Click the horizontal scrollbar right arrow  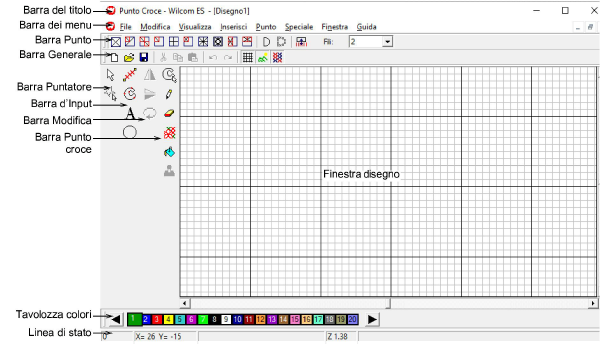click(x=593, y=303)
